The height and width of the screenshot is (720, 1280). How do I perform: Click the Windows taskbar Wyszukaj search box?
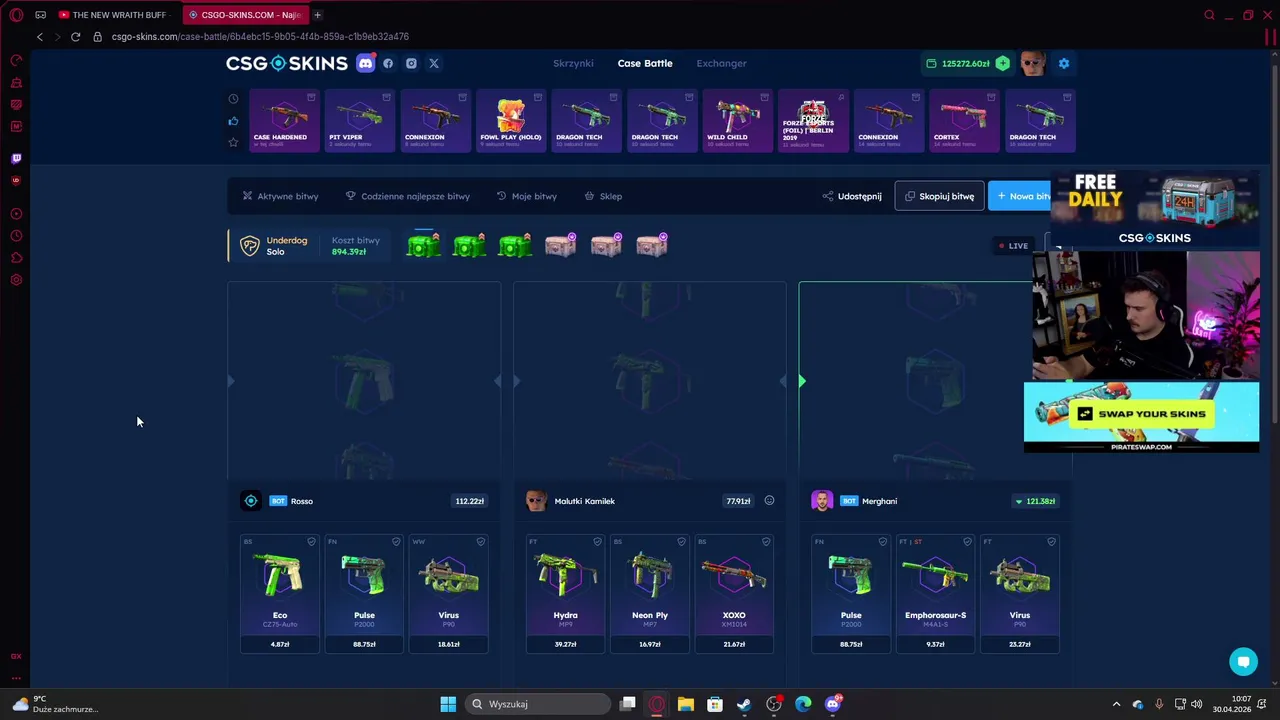537,704
